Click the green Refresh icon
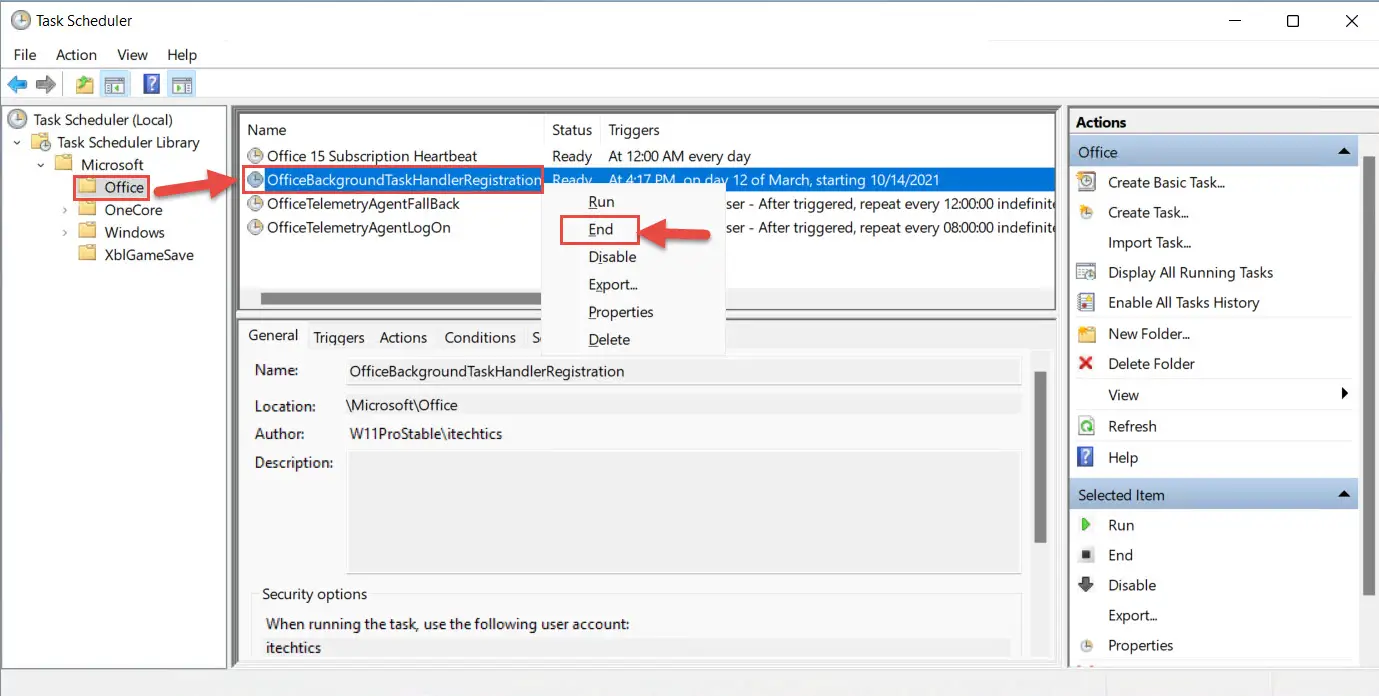This screenshot has width=1379, height=696. [1086, 426]
